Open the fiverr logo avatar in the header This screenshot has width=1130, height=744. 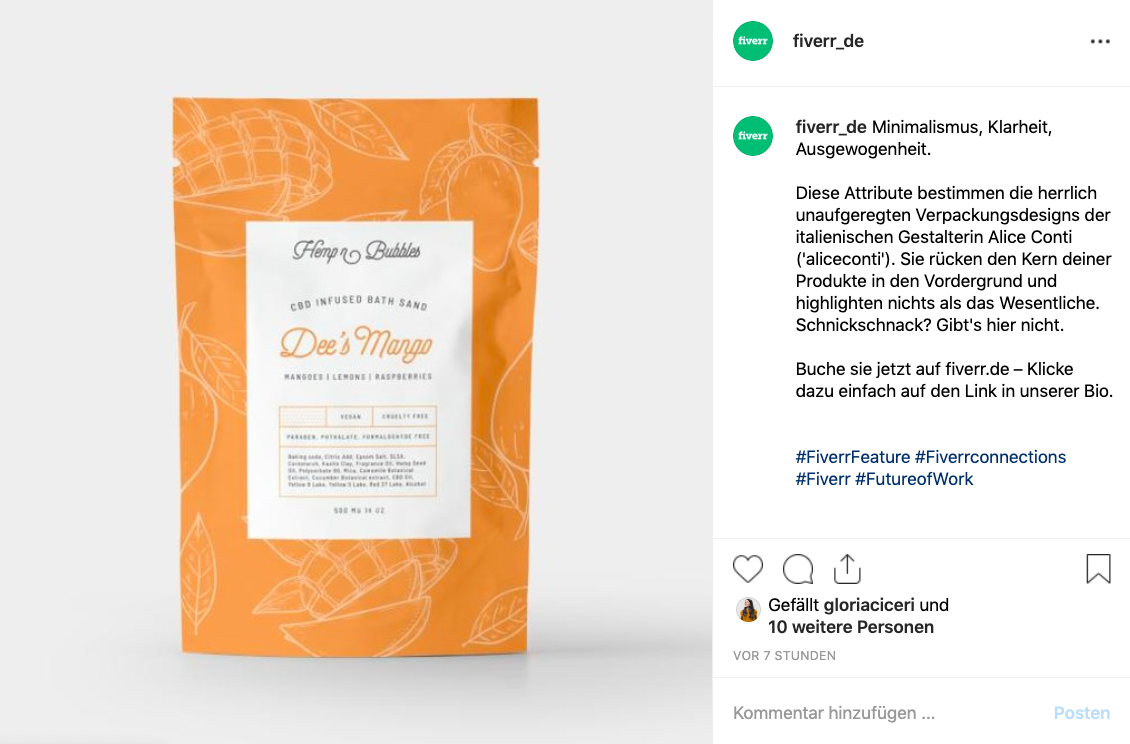752,41
